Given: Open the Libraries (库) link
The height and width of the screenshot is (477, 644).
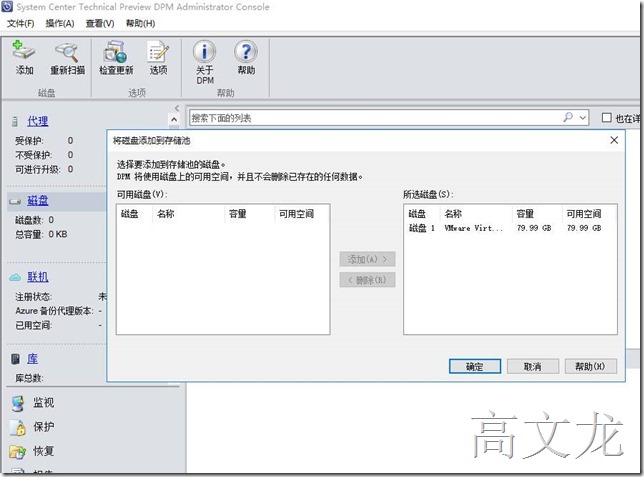Looking at the screenshot, I should click(x=32, y=359).
